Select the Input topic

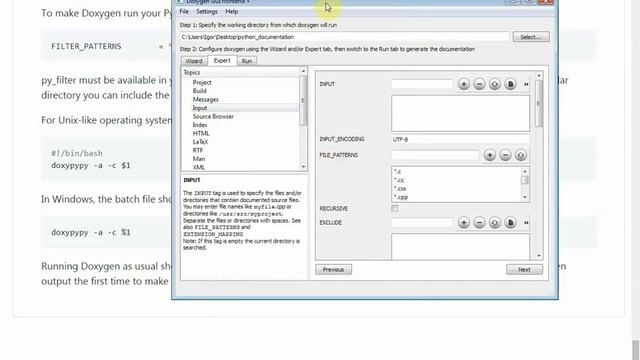pos(200,108)
